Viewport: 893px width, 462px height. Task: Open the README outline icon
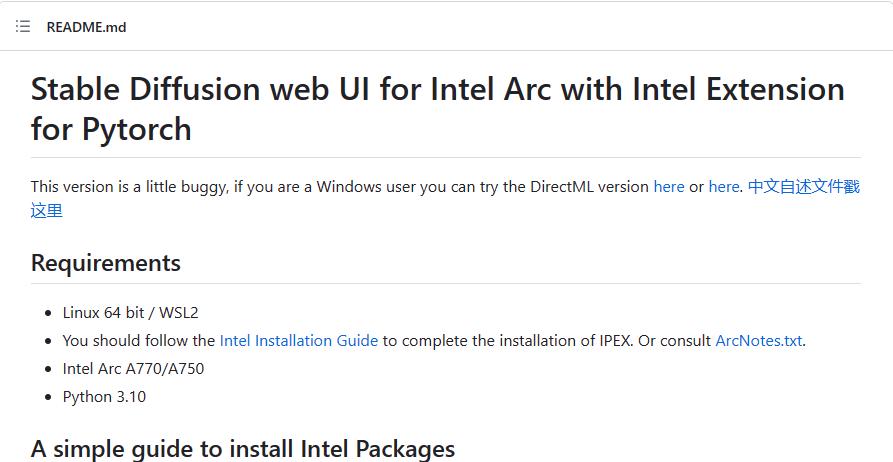coord(23,26)
